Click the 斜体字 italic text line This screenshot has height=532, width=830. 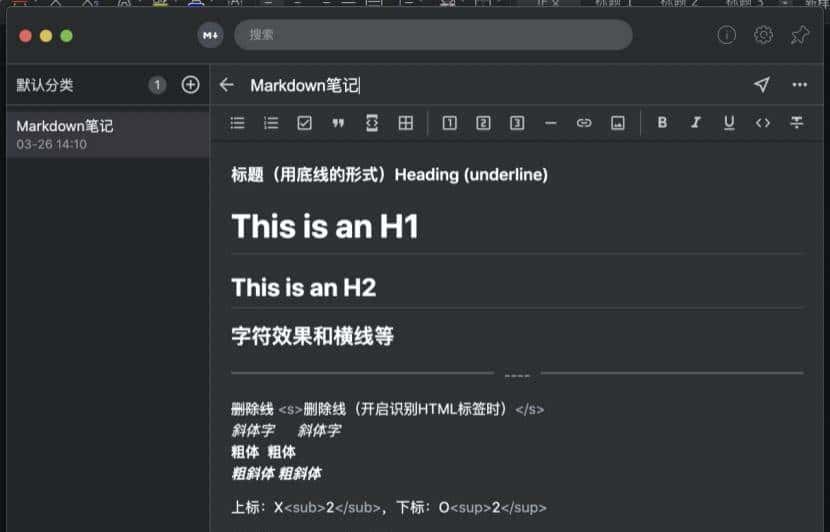286,430
